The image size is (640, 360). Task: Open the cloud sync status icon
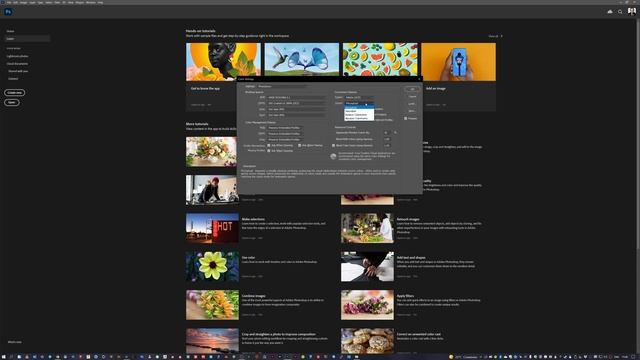click(x=610, y=12)
